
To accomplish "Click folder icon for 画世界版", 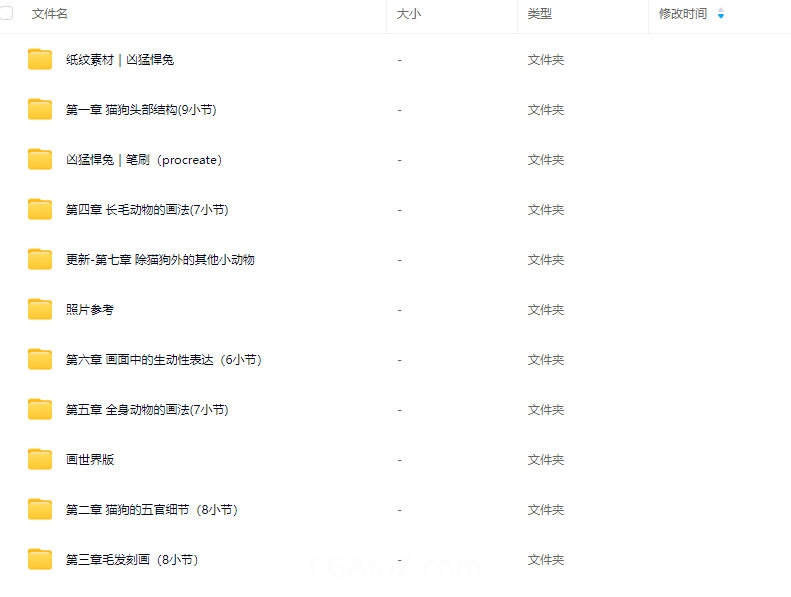I will point(40,460).
